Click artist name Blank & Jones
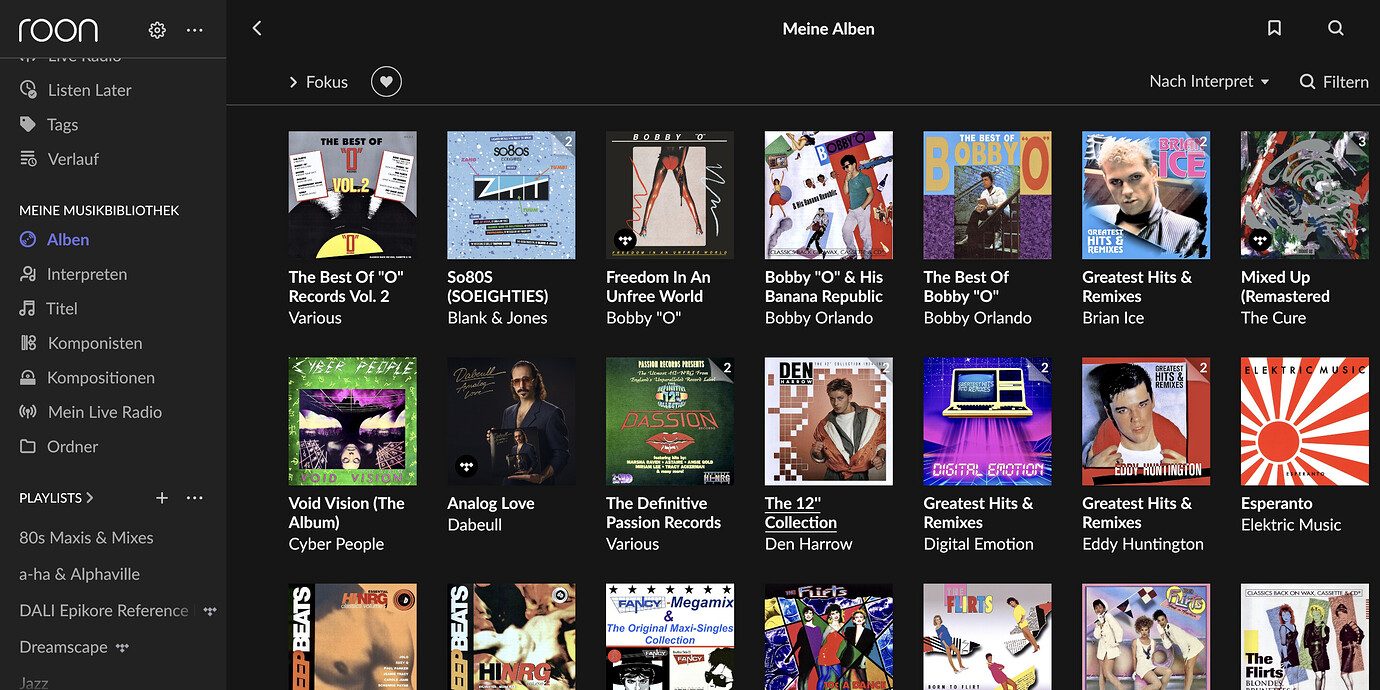 pyautogui.click(x=497, y=318)
